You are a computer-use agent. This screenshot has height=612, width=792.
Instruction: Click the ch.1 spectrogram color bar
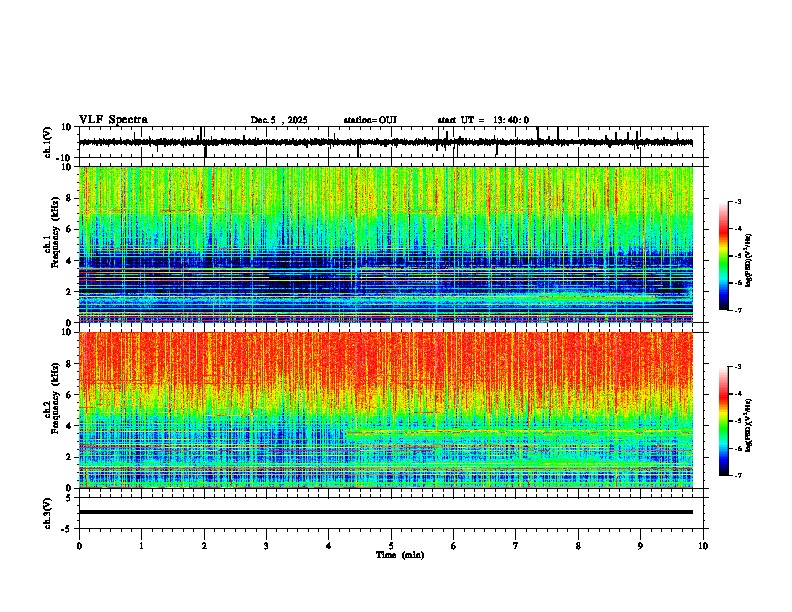coord(724,256)
